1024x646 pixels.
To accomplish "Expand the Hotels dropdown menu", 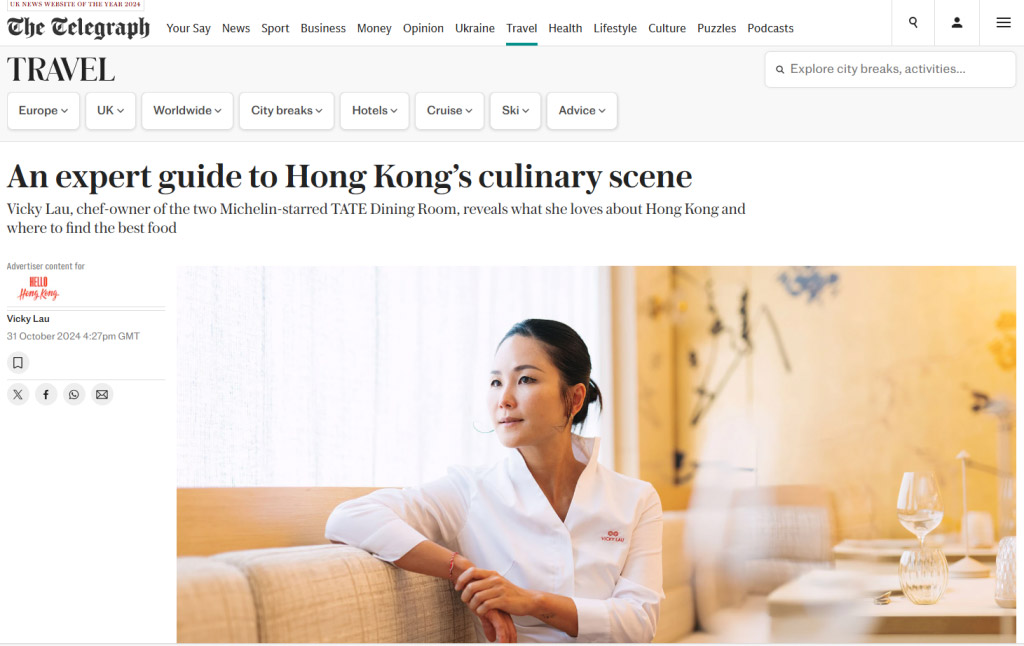I will coord(375,110).
